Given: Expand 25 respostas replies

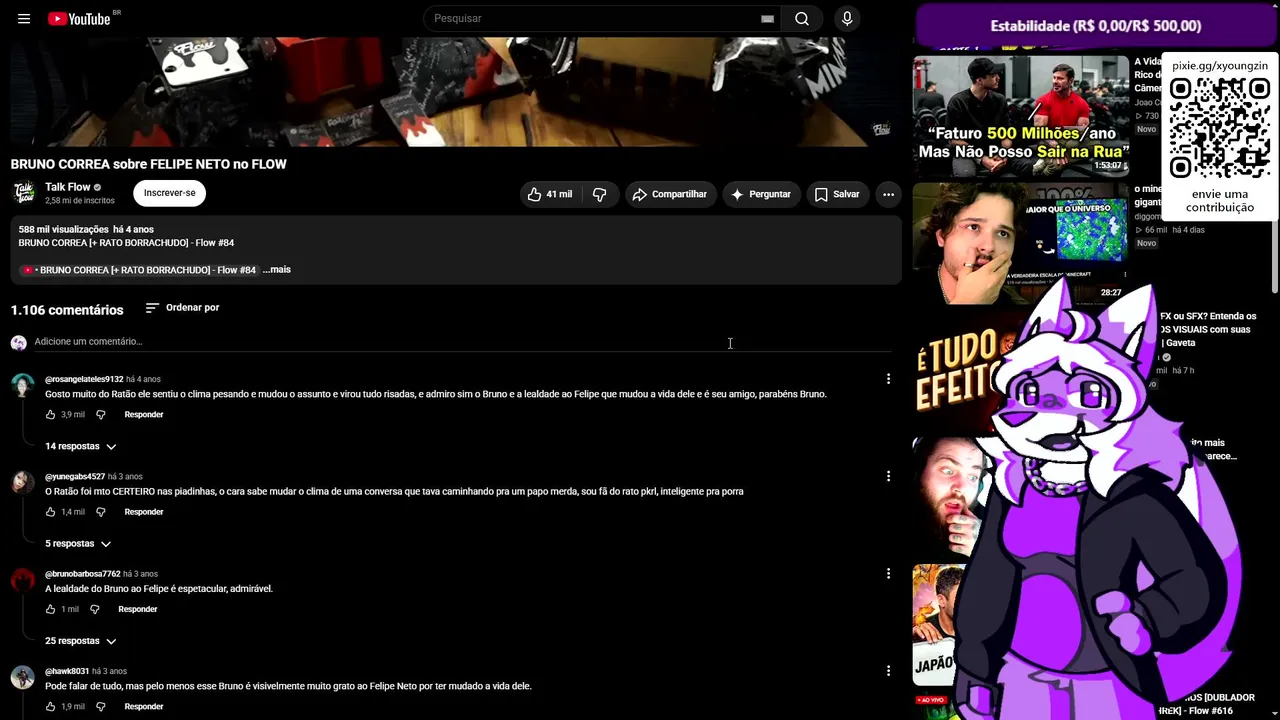Looking at the screenshot, I should [80, 641].
